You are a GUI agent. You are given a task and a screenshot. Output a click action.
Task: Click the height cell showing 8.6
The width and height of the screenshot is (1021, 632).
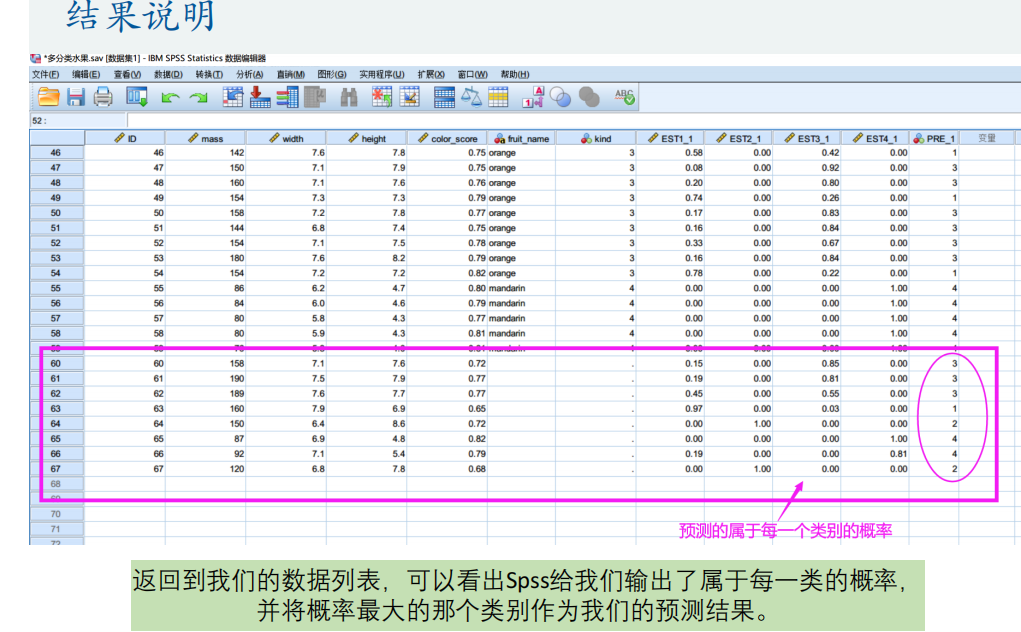point(367,424)
